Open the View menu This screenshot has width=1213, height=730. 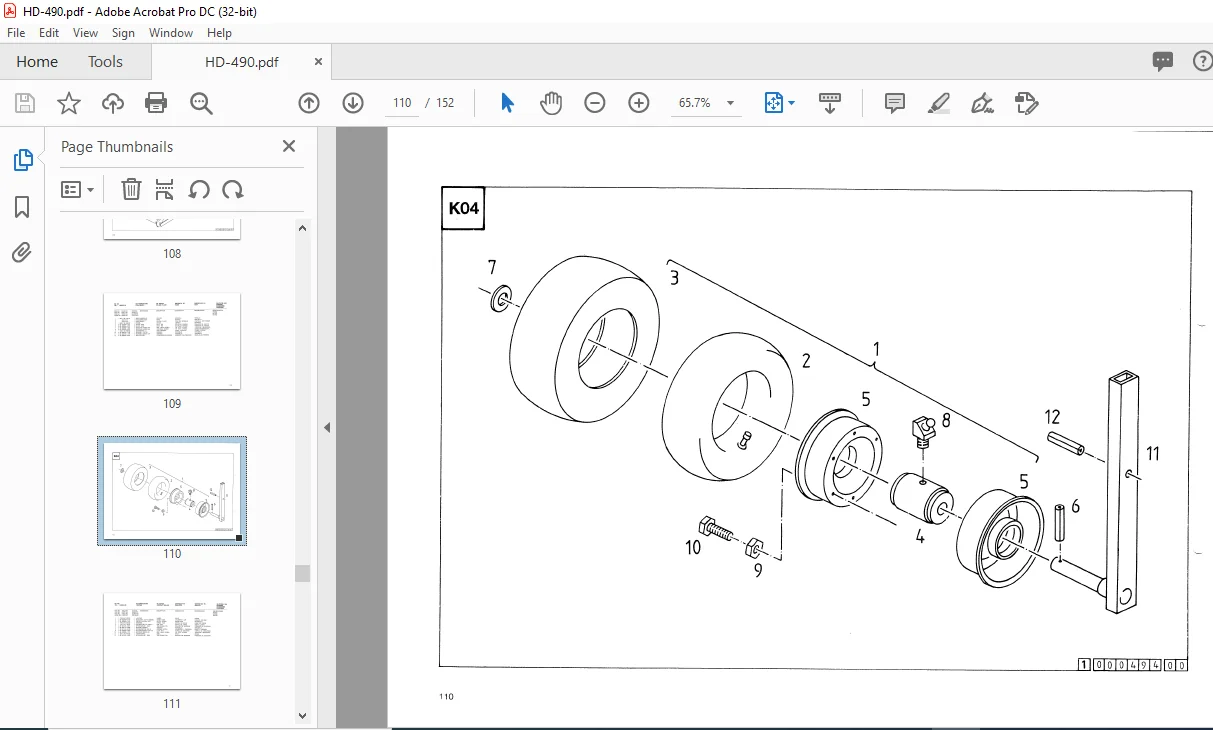(x=85, y=33)
